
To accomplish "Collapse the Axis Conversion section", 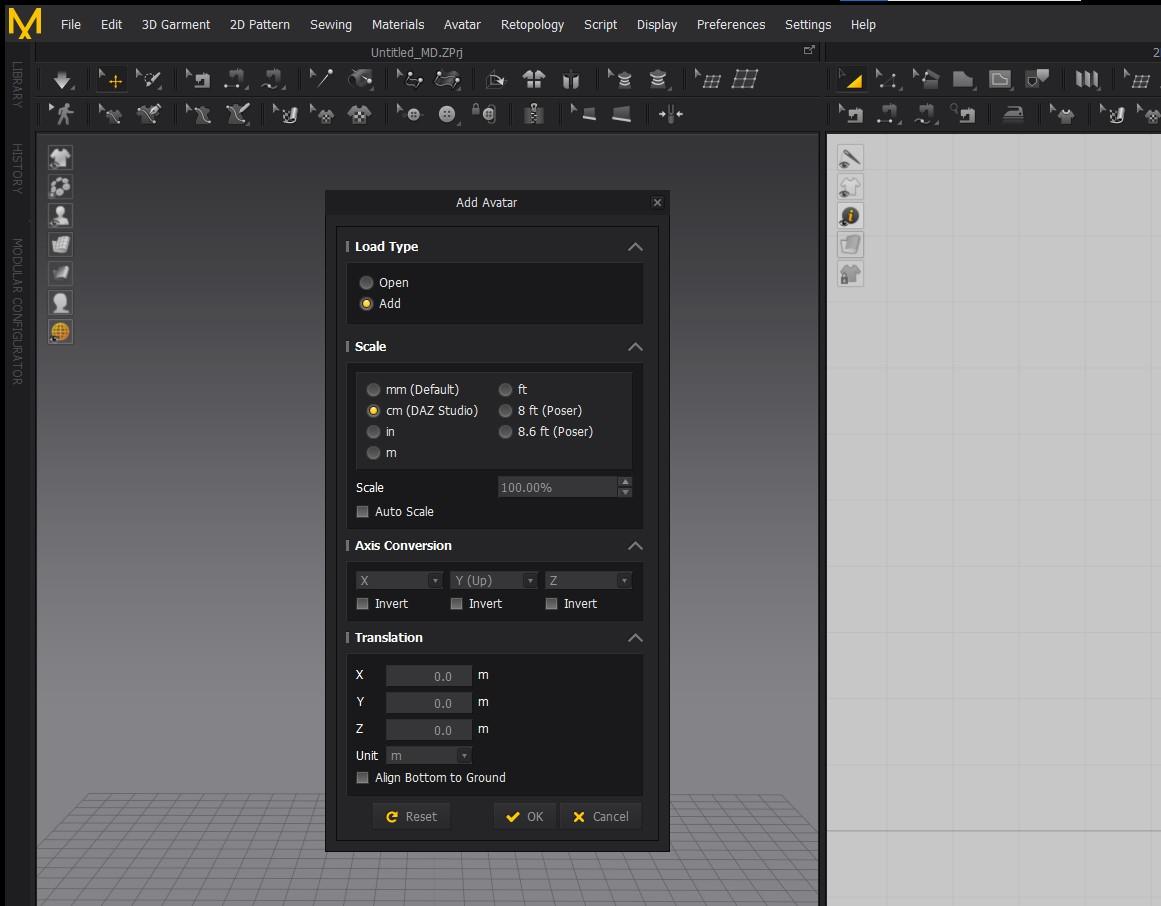I will (634, 546).
